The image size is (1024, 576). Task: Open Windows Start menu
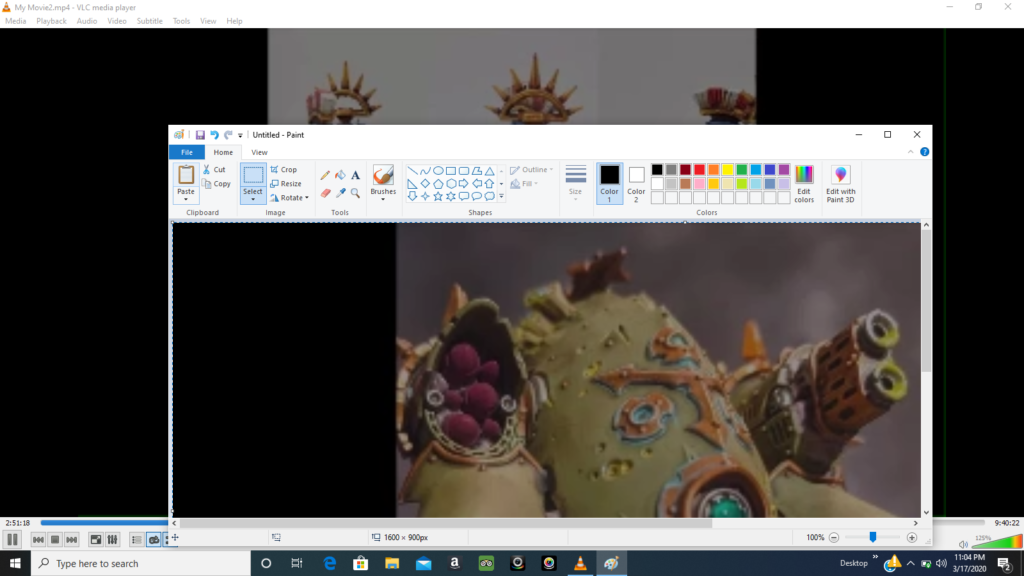point(15,563)
